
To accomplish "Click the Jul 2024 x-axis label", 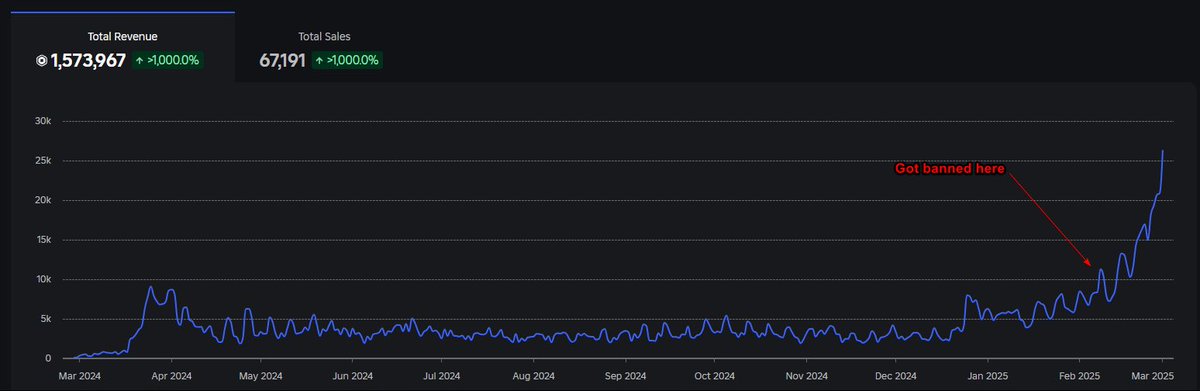I will (441, 377).
